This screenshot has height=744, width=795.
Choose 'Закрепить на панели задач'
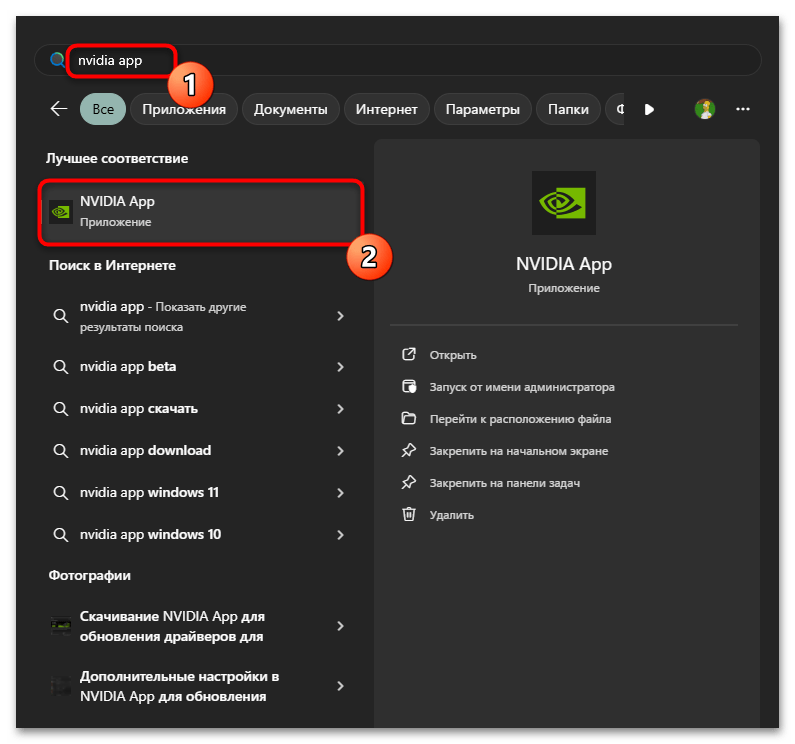pyautogui.click(x=504, y=483)
